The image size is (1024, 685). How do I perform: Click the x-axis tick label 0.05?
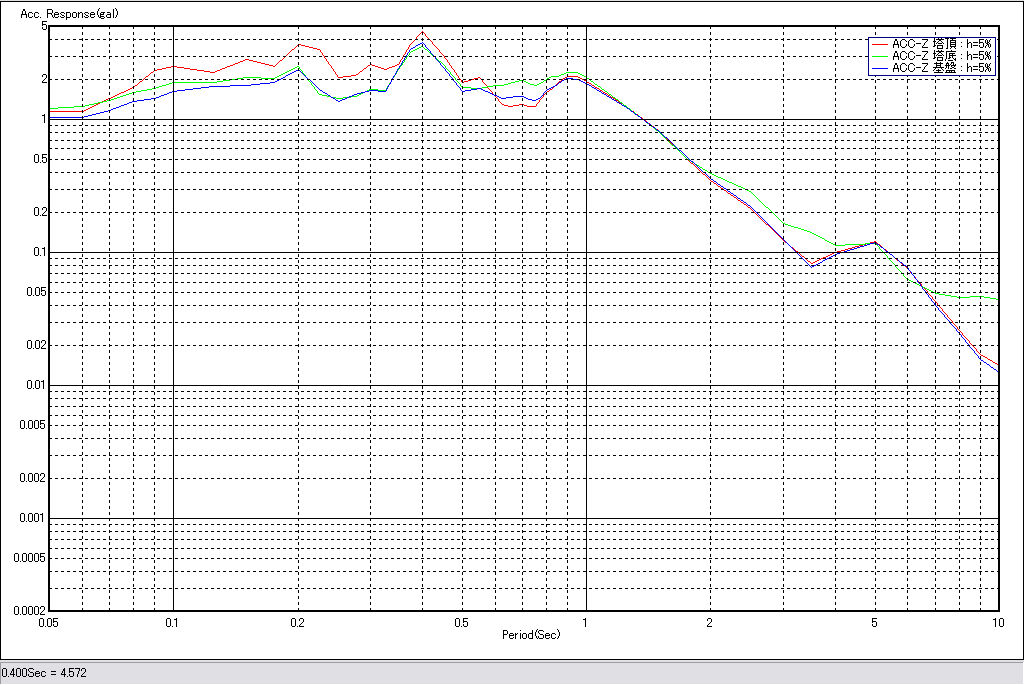coord(47,622)
